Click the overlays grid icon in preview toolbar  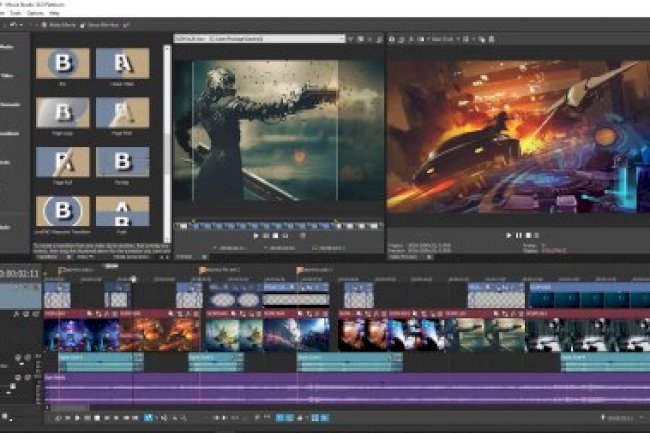click(x=466, y=39)
